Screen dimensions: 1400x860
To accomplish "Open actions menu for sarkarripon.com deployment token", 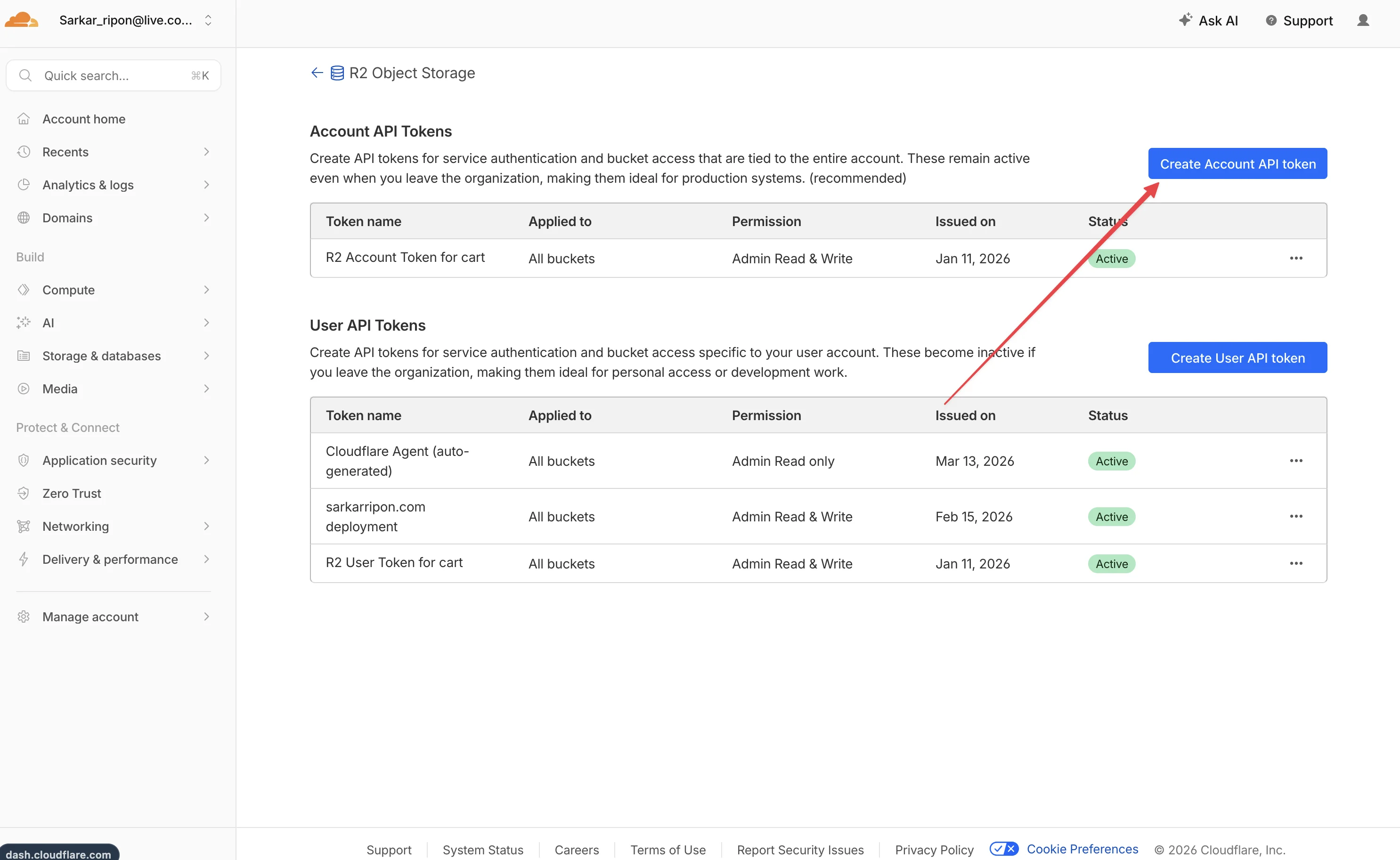I will 1296,516.
